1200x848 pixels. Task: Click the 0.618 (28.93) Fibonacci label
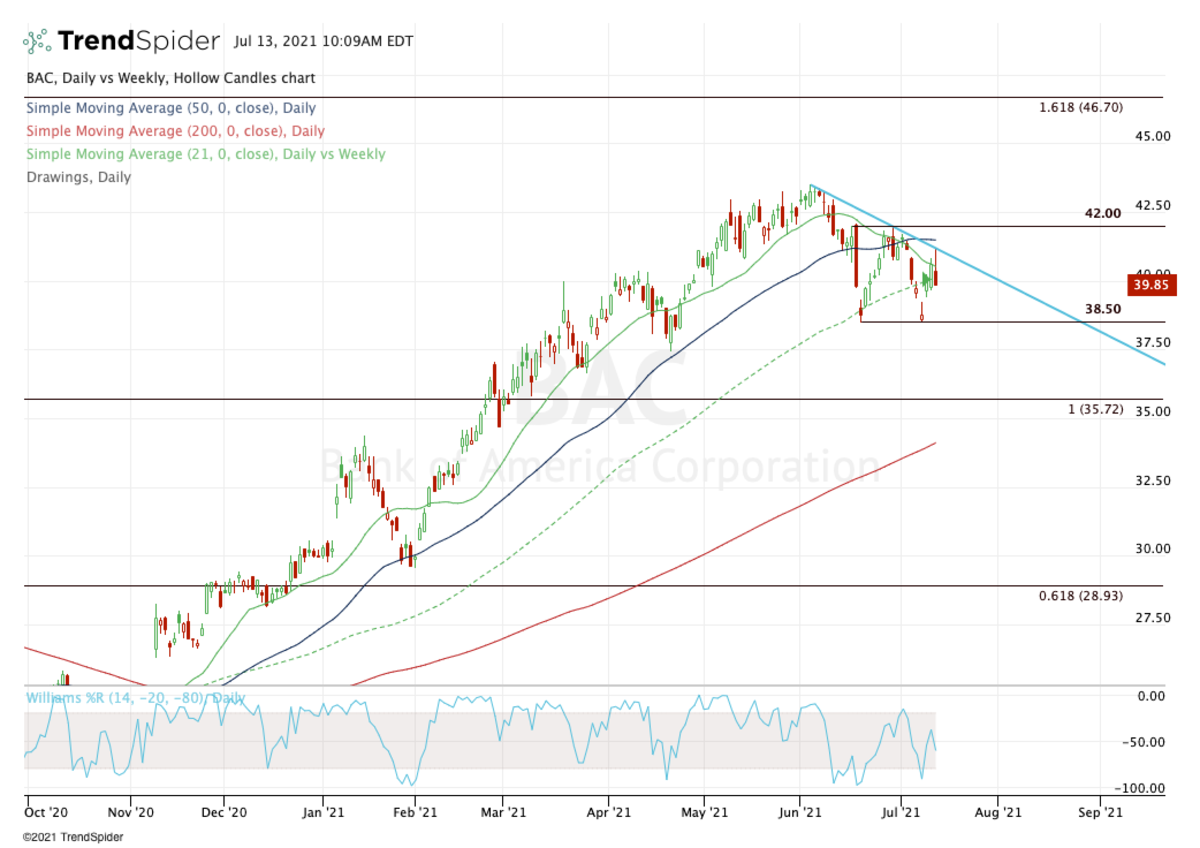[x=1083, y=596]
